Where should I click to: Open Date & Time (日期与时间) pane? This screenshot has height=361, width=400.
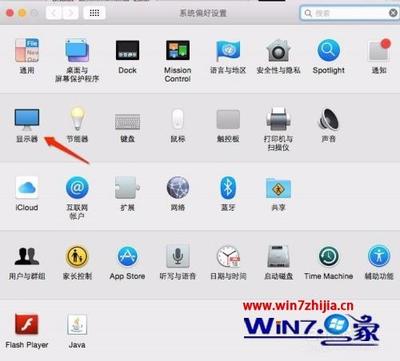(228, 257)
